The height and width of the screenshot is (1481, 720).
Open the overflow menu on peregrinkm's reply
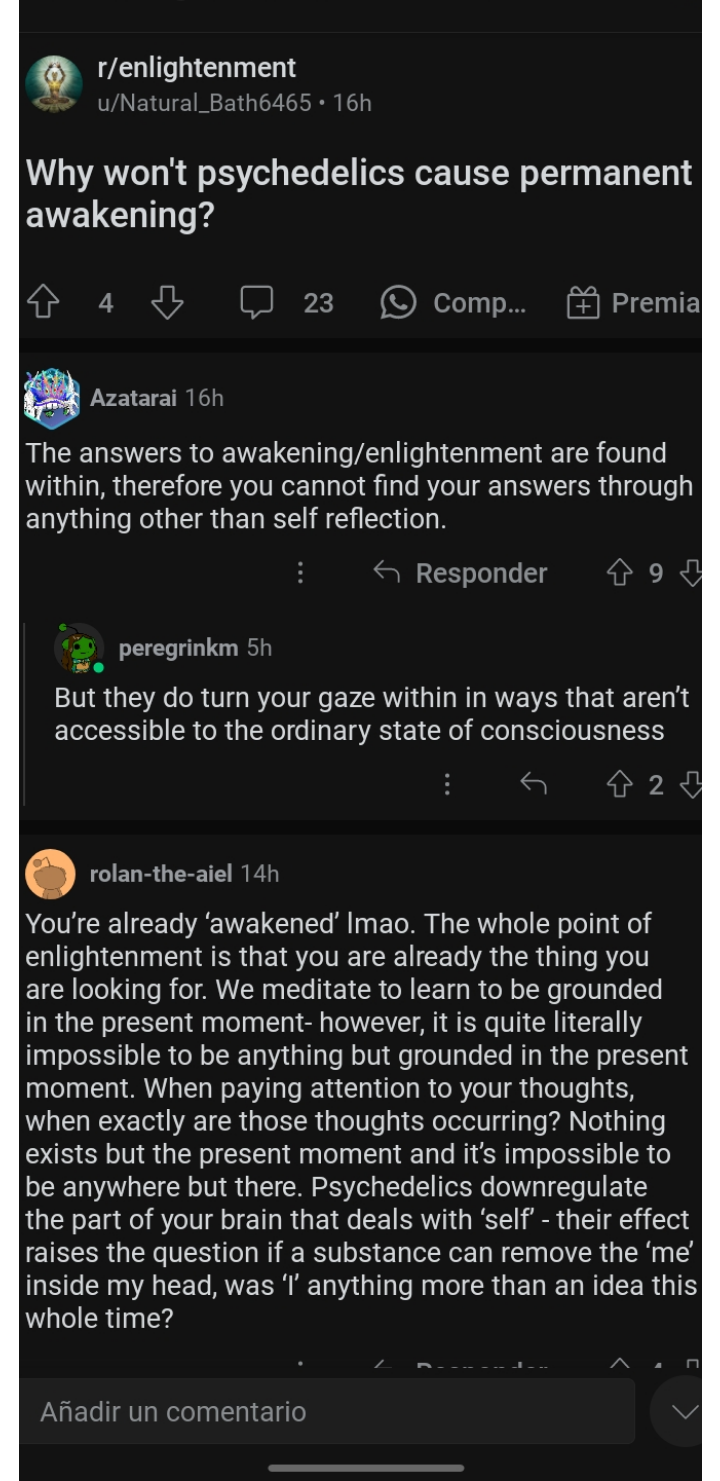447,785
